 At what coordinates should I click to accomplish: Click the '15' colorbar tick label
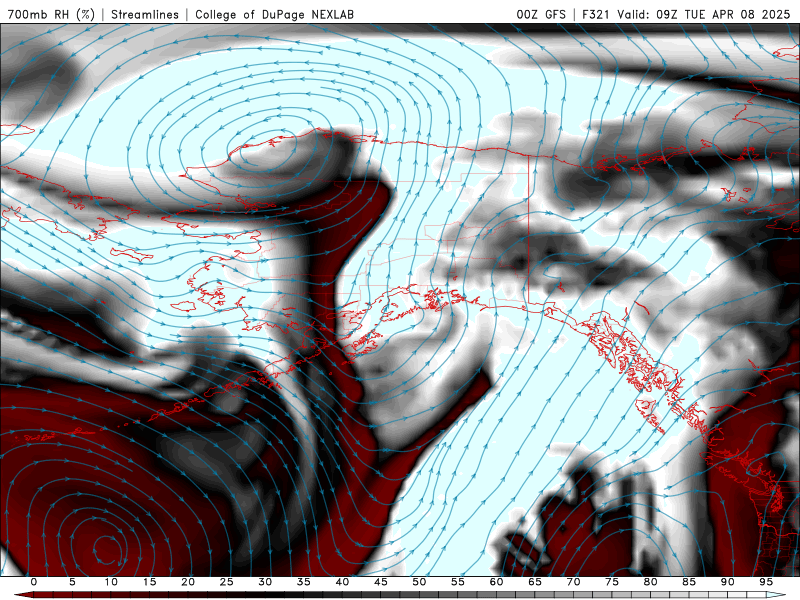point(149,582)
